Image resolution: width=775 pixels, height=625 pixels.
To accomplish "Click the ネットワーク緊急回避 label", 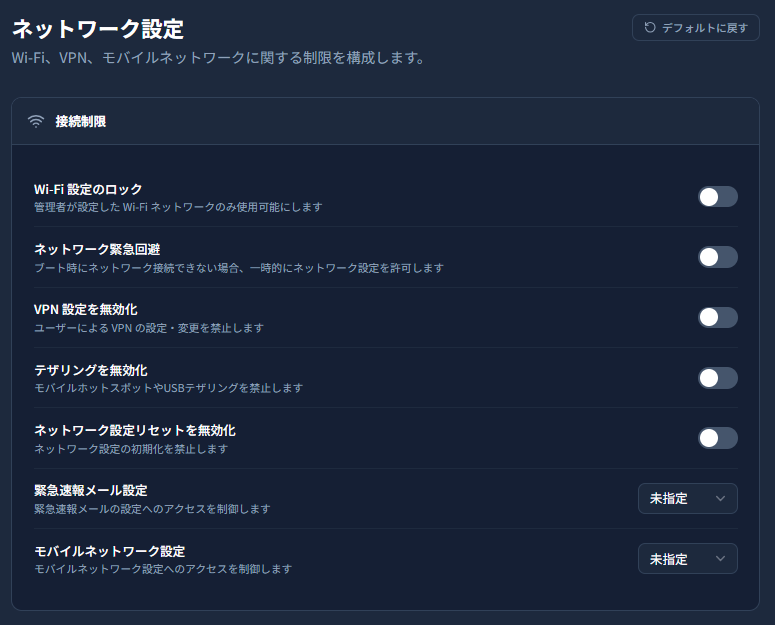I will click(97, 250).
